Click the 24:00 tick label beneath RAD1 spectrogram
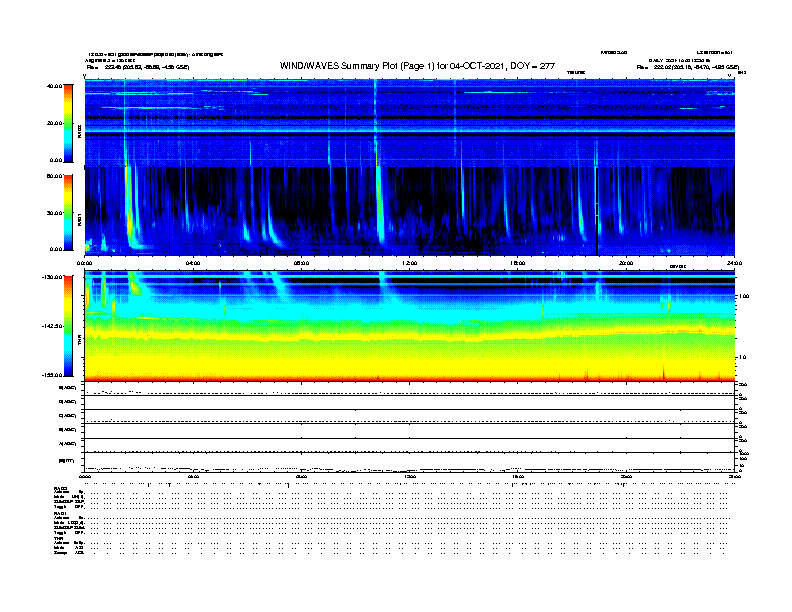Image resolution: width=792 pixels, height=612 pixels. (734, 263)
